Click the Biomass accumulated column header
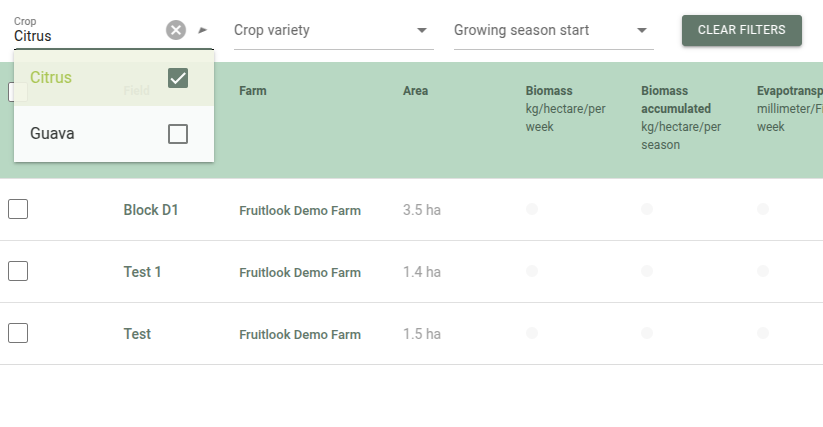 point(676,100)
